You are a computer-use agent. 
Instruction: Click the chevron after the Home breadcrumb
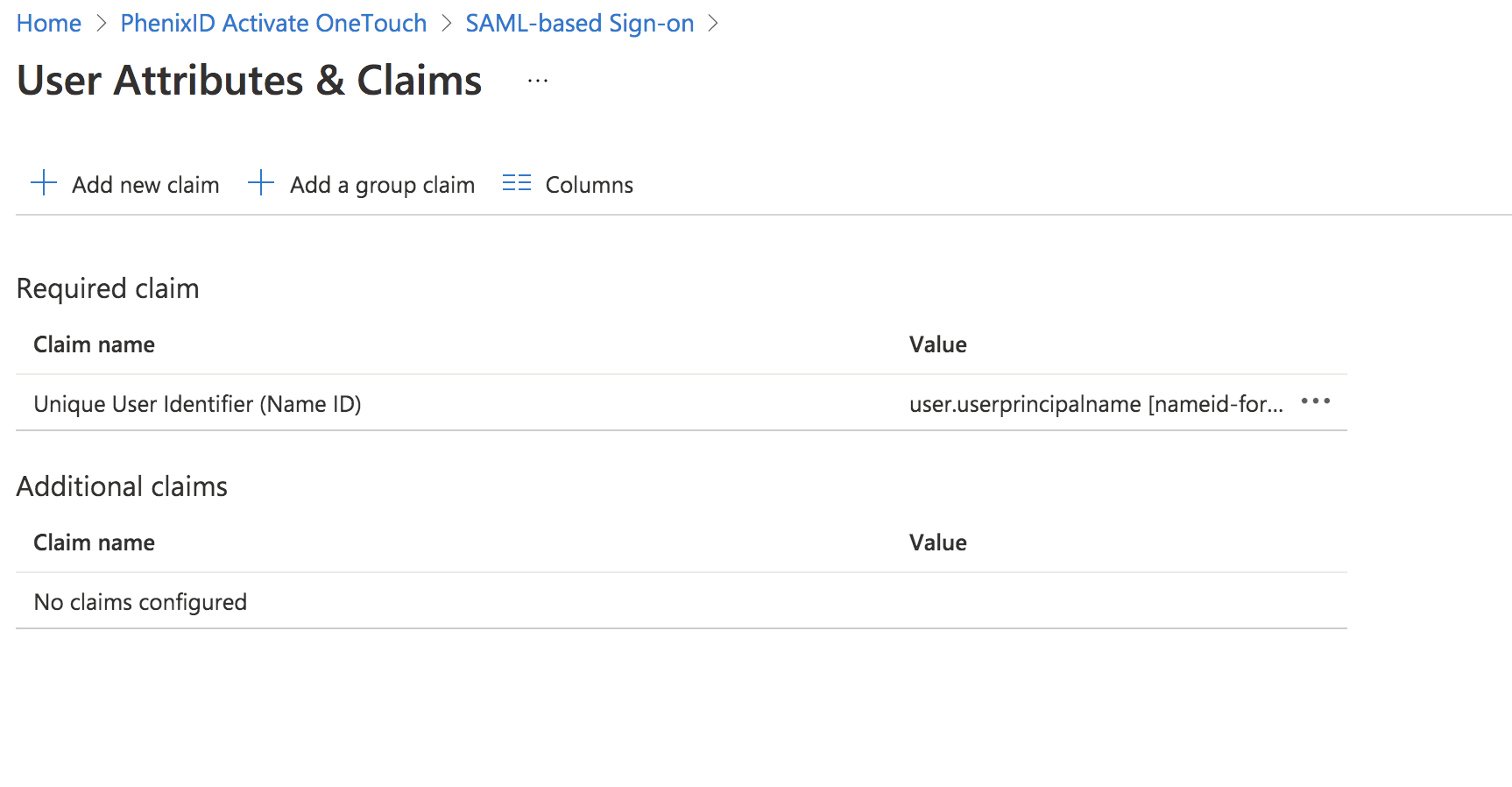[102, 24]
